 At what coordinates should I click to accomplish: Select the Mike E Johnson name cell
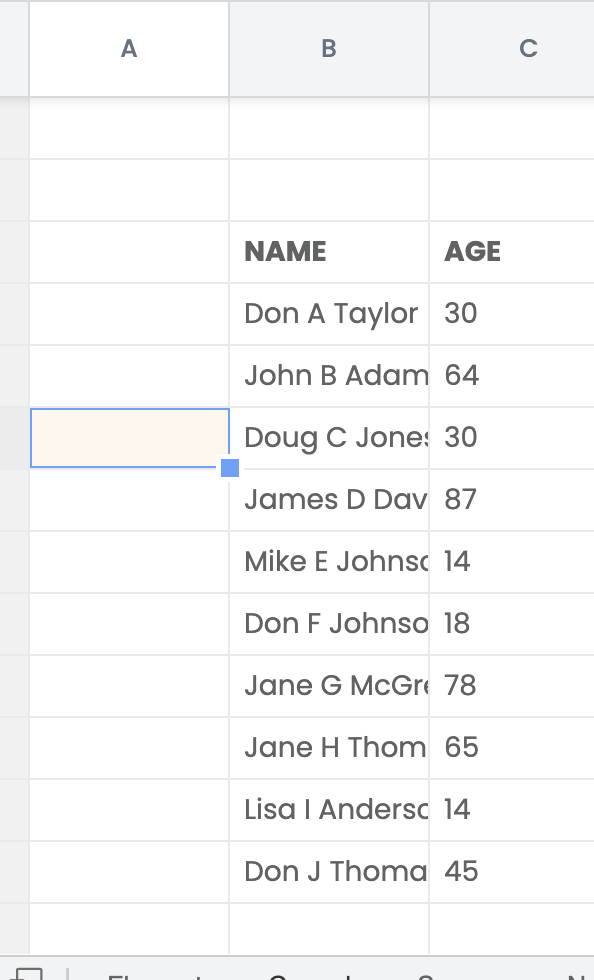click(329, 562)
